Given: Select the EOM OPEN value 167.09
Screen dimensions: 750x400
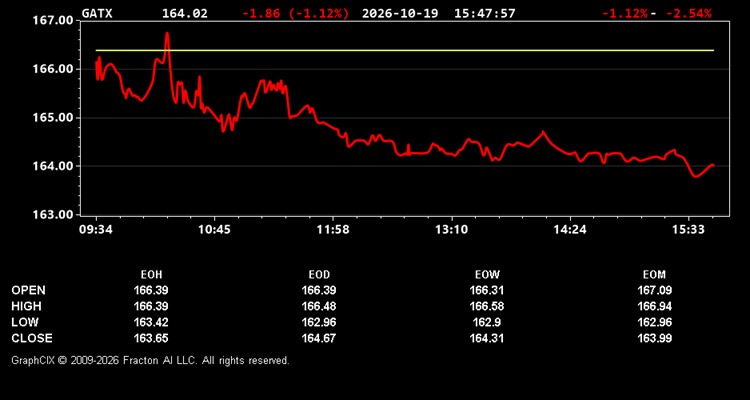Looking at the screenshot, I should [x=654, y=290].
